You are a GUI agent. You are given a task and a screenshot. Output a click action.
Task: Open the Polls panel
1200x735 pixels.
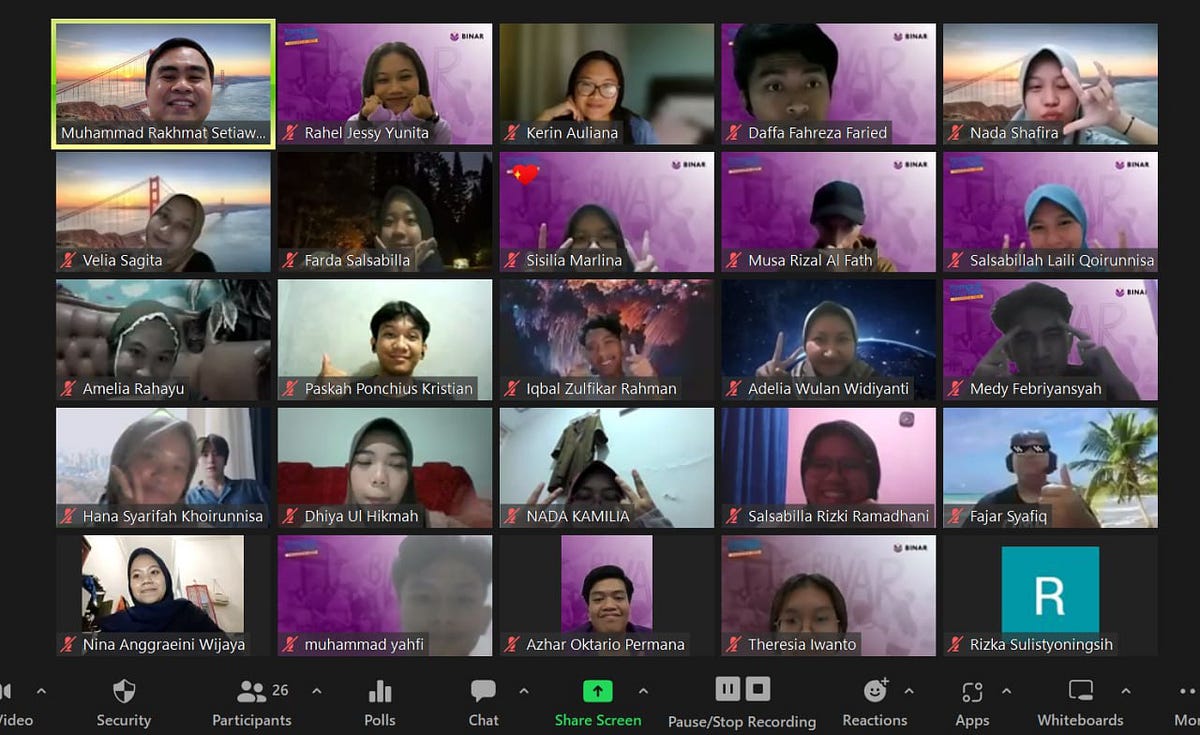[x=378, y=690]
